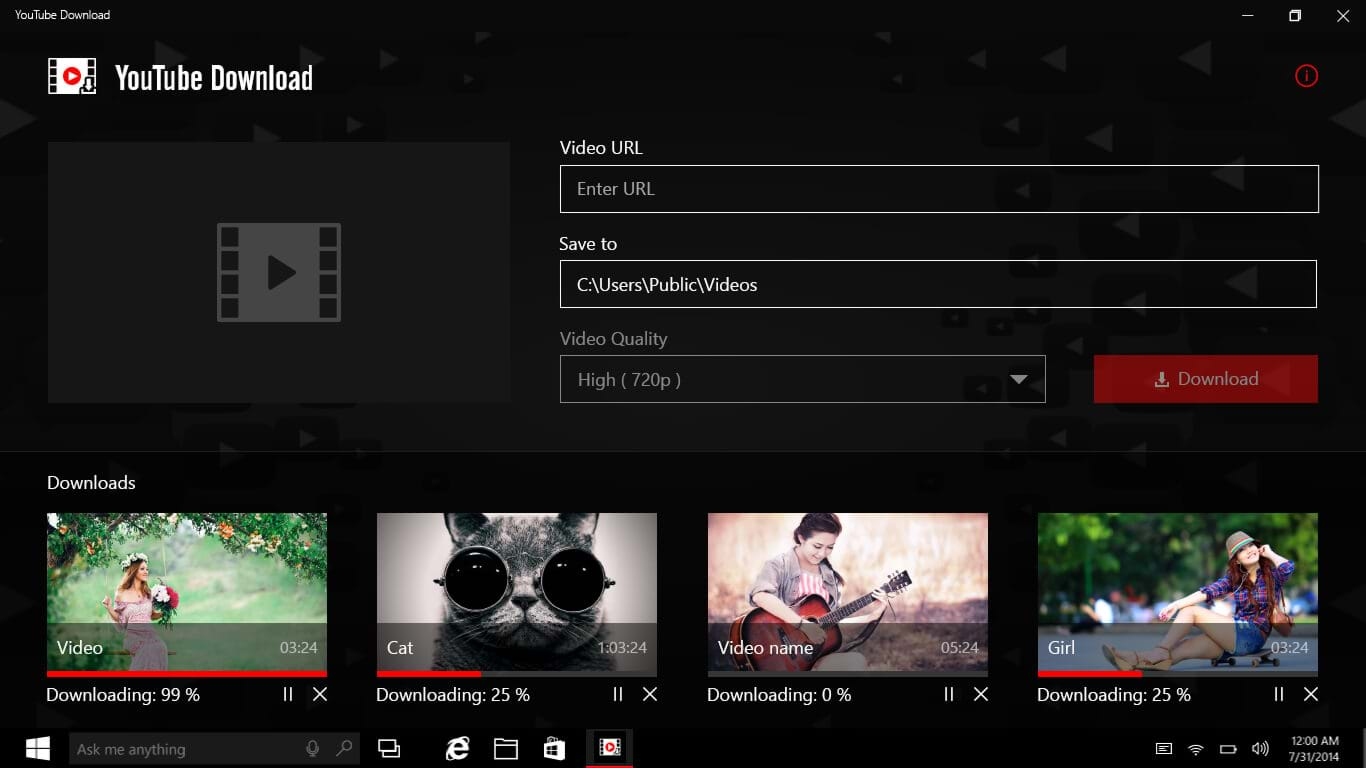Click the 'Downloads' section heading
Viewport: 1366px width, 768px height.
click(91, 483)
